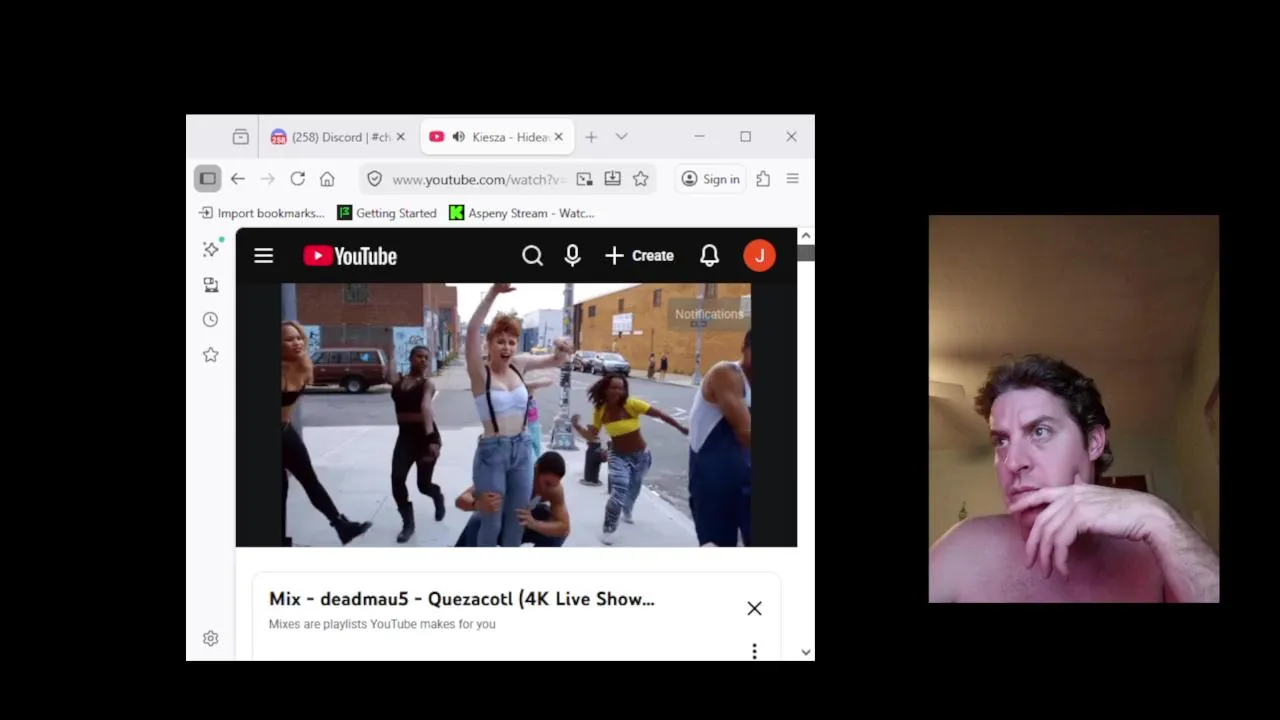Reload the current page

click(297, 179)
